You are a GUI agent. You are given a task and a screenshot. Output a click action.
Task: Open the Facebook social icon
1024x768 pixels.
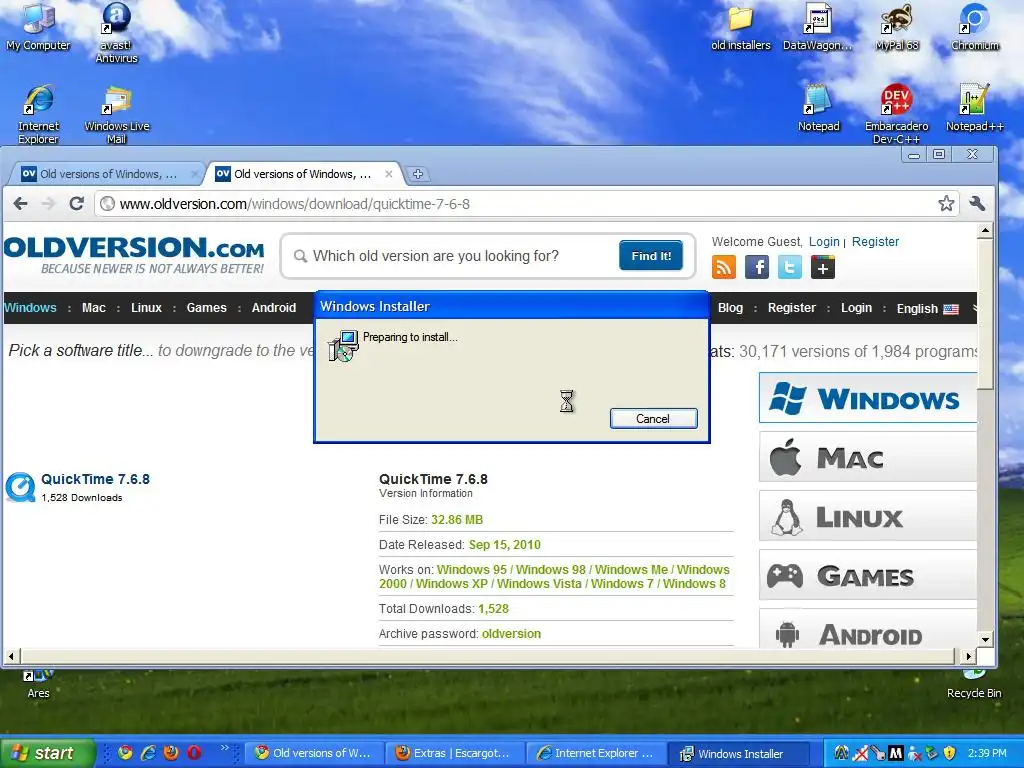click(757, 267)
